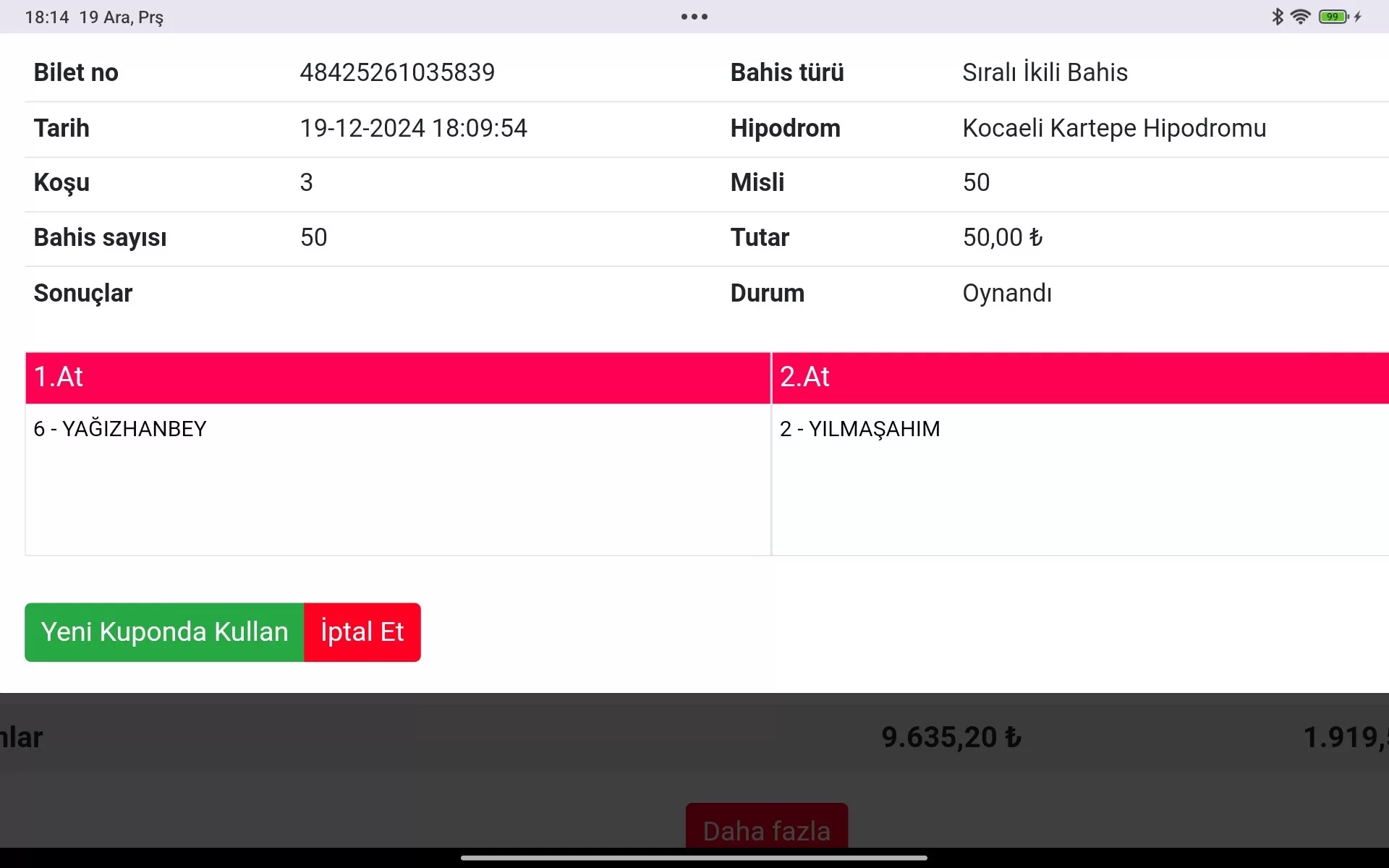Tap the Kocaeli Kartepe Hipodromu value
1389x868 pixels.
(1113, 128)
